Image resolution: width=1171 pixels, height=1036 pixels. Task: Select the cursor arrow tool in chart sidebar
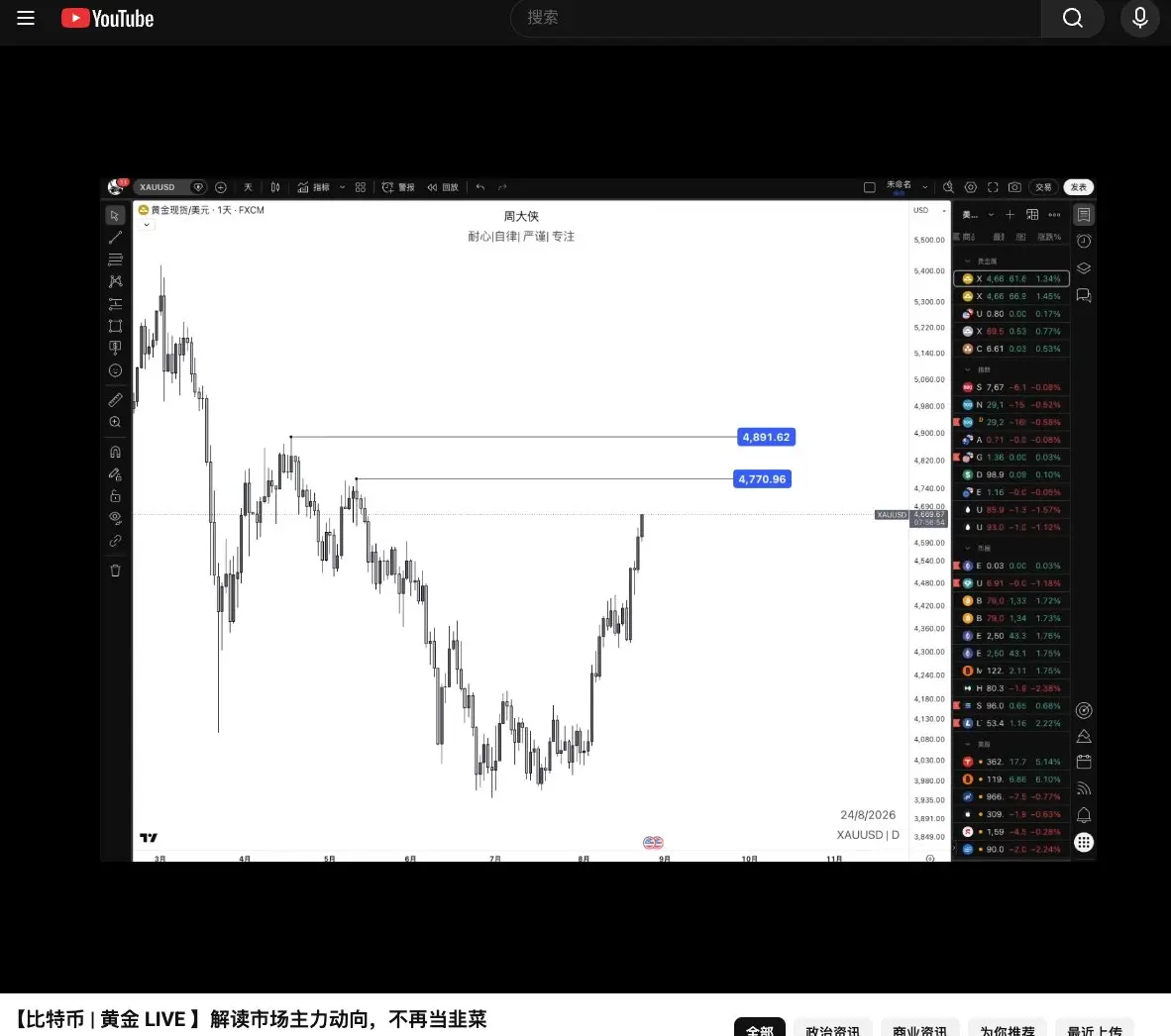tap(115, 216)
